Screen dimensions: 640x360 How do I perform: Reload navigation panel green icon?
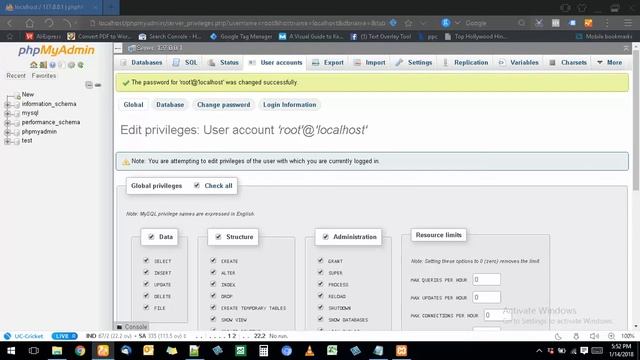[x=81, y=65]
